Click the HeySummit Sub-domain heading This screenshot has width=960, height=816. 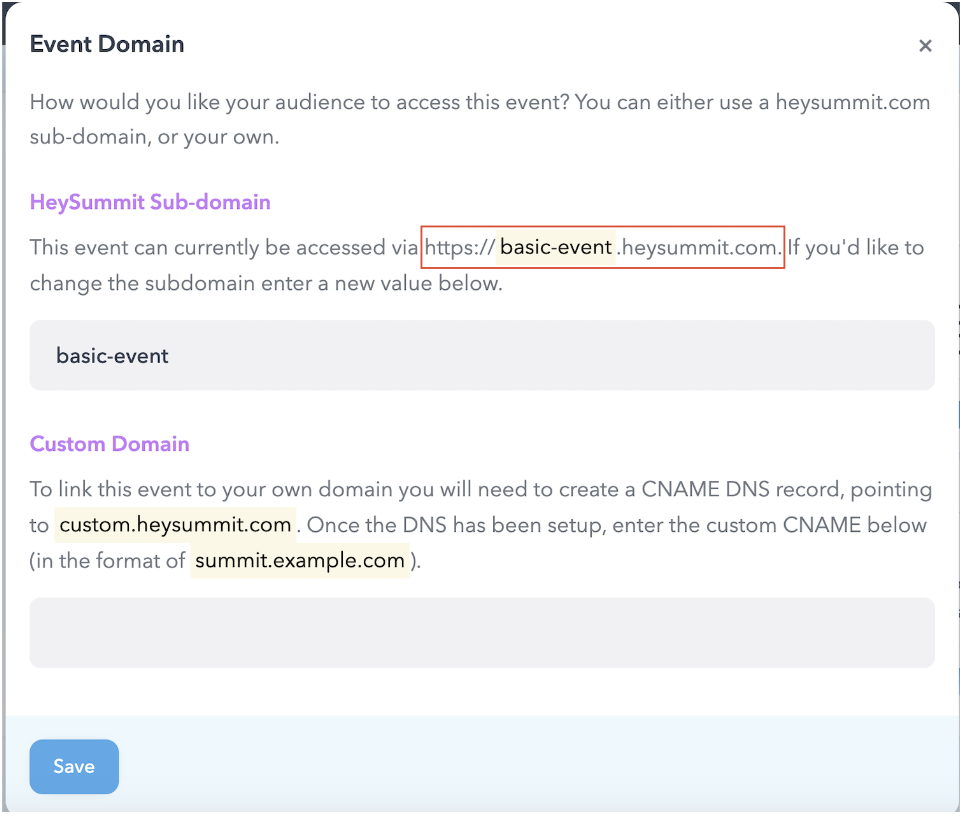150,202
